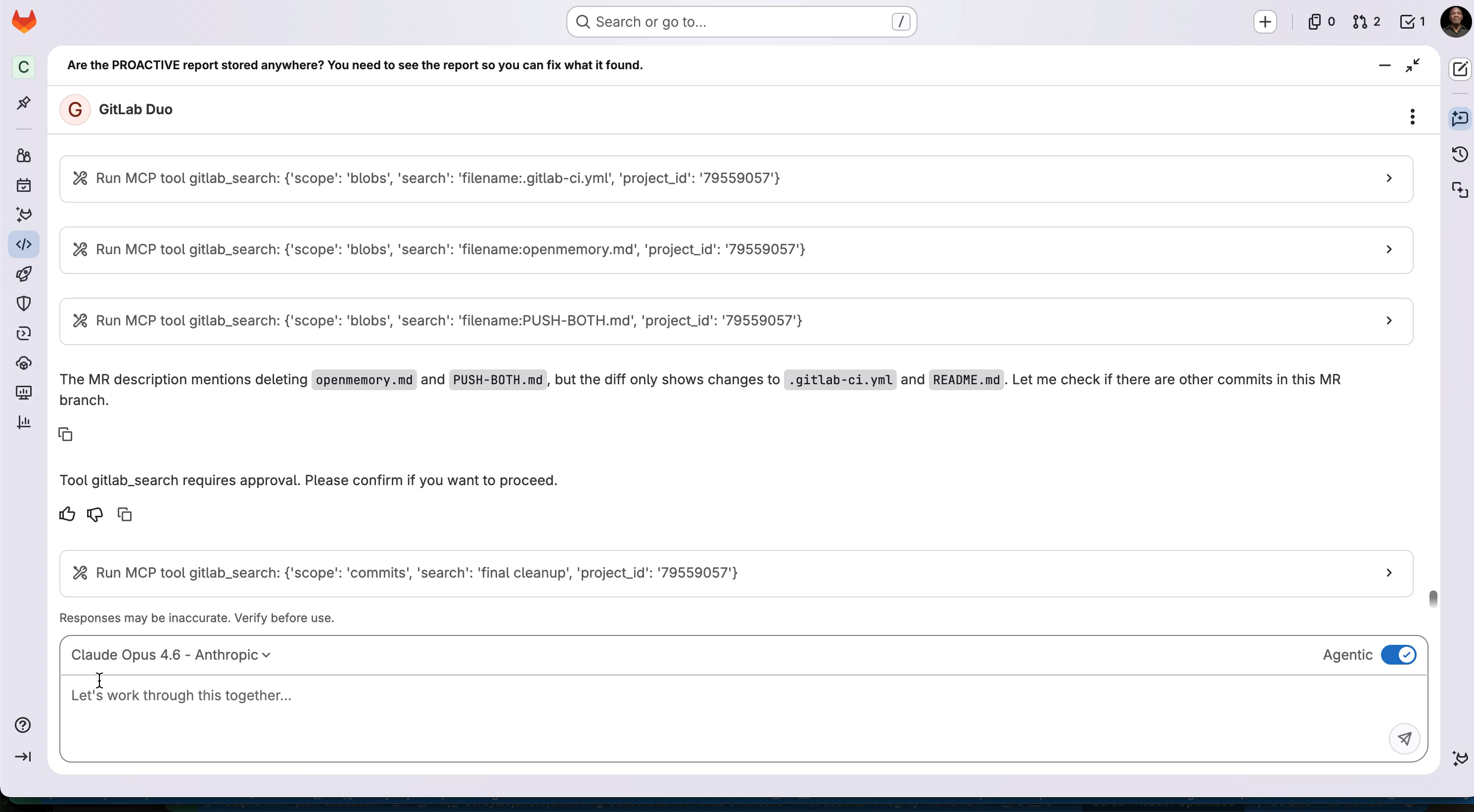1474x812 pixels.
Task: Open the to-do list counter button
Action: pos(1412,22)
